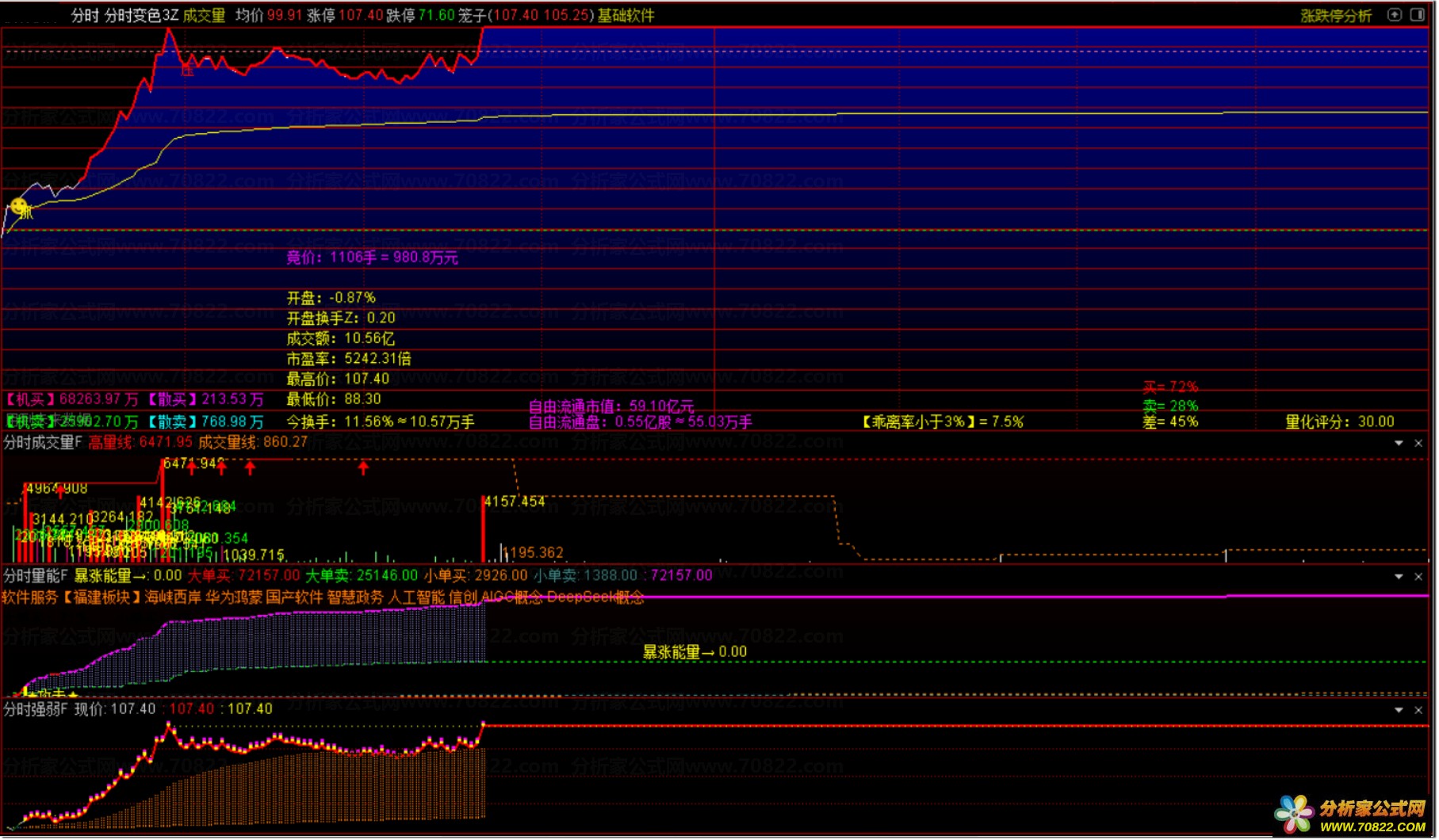This screenshot has width=1439, height=840.
Task: Select the 分时 tab in header
Action: click(x=85, y=15)
